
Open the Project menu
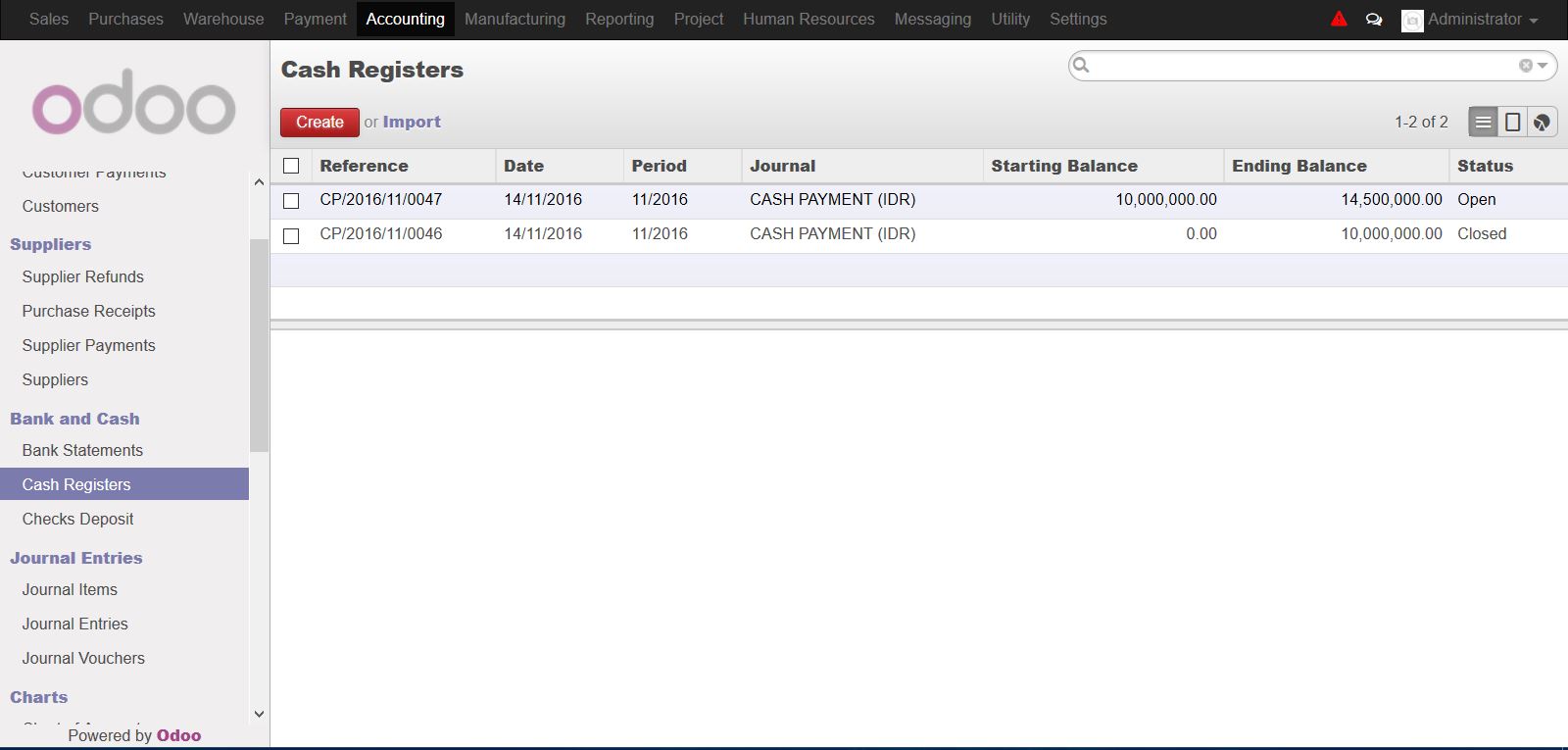coord(699,19)
